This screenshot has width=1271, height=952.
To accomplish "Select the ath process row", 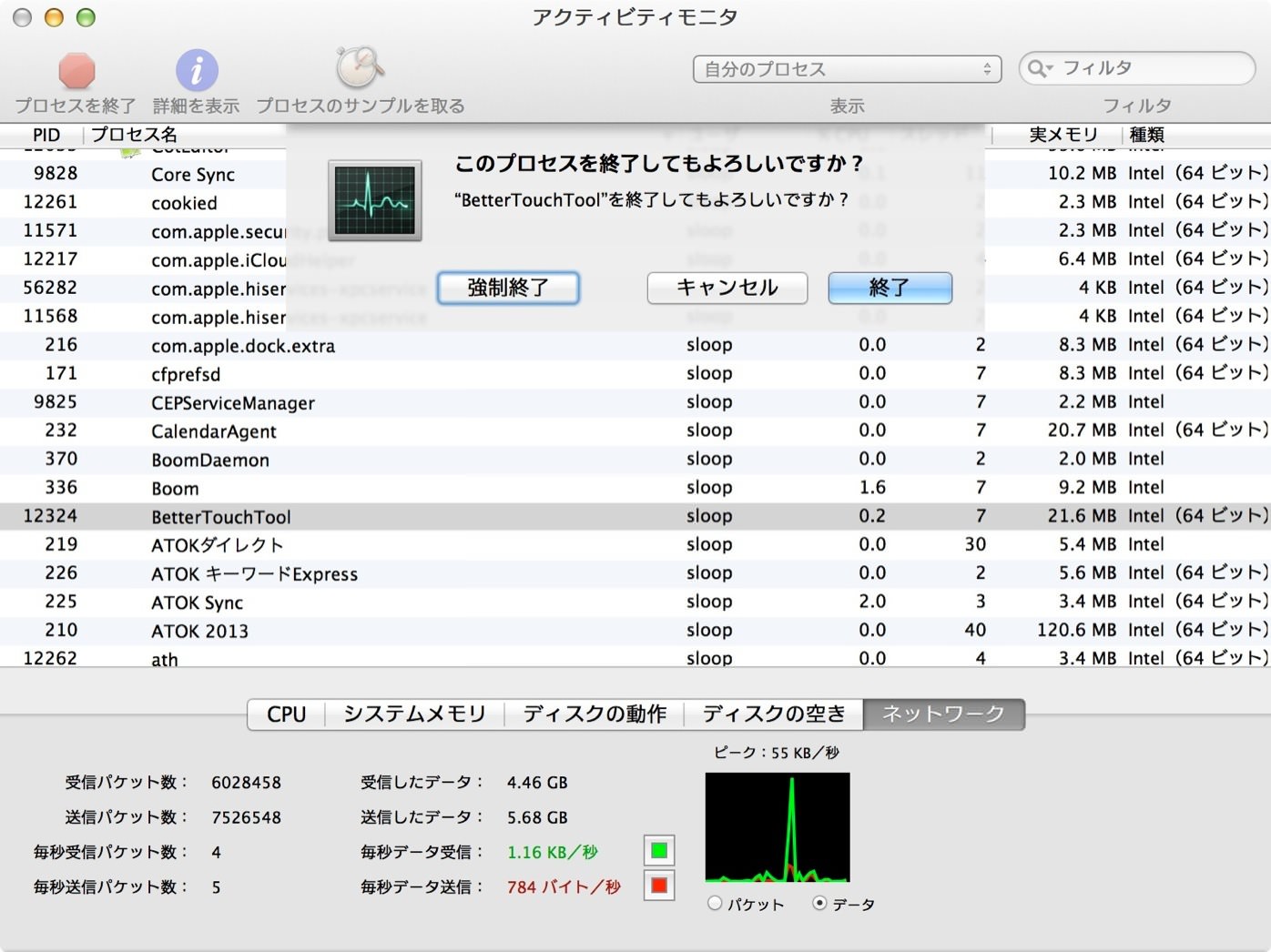I will [x=635, y=657].
